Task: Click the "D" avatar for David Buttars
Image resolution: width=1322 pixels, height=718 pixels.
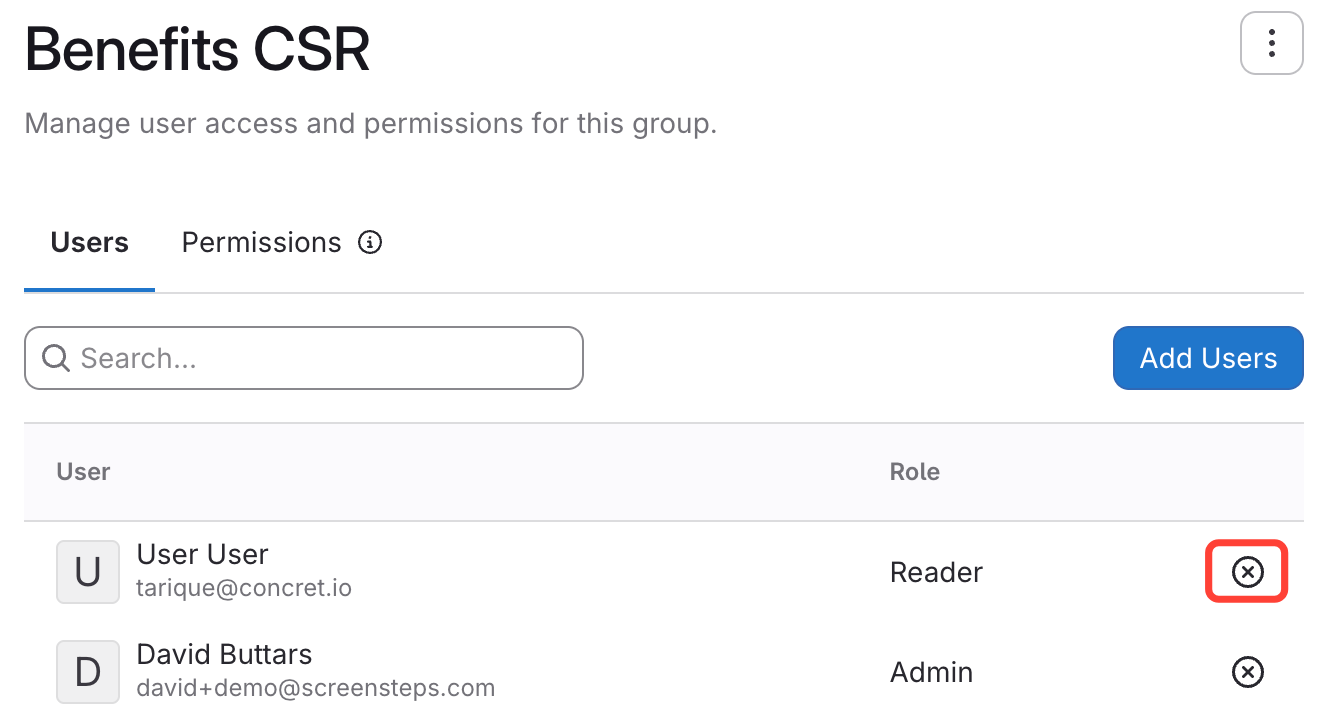Action: click(x=88, y=672)
